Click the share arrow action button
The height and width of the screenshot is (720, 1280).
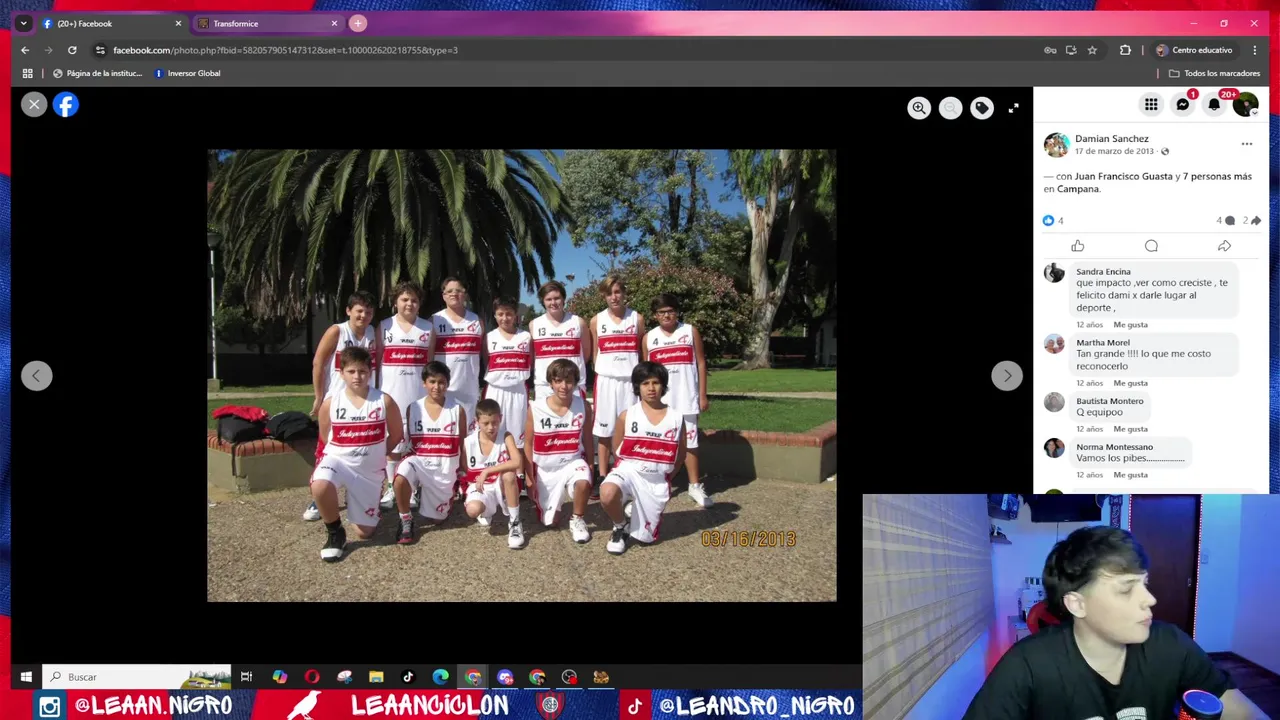(1224, 246)
